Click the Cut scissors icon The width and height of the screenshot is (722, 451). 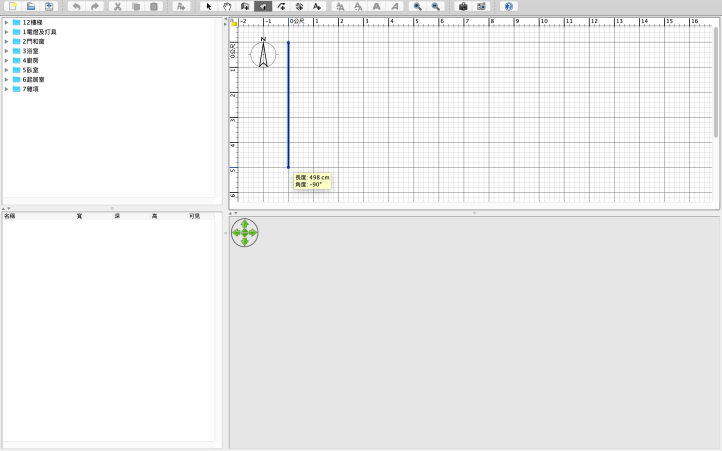pyautogui.click(x=117, y=6)
